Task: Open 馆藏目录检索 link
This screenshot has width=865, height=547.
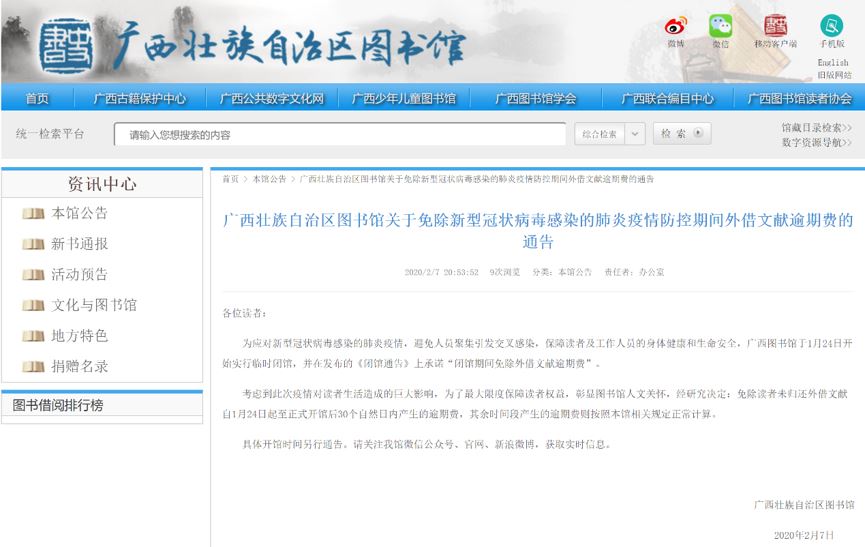Action: point(816,127)
